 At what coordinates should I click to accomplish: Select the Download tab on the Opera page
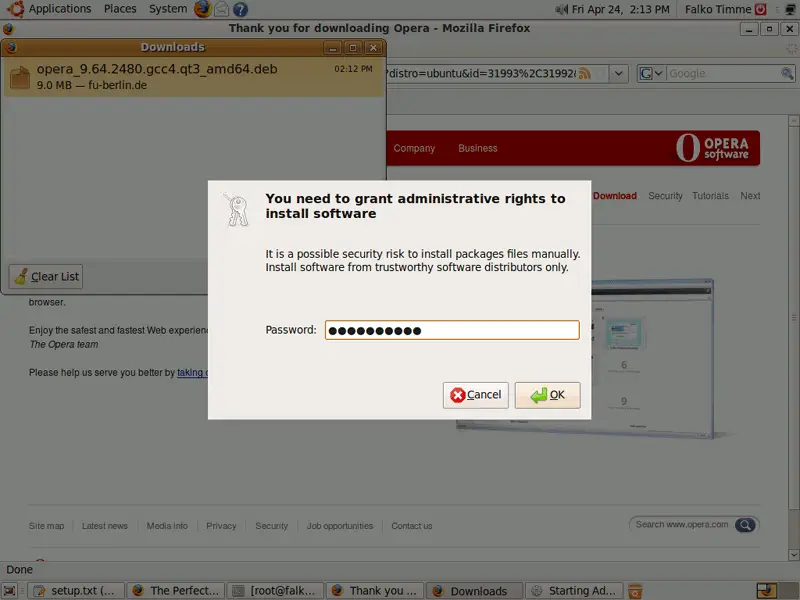(615, 195)
